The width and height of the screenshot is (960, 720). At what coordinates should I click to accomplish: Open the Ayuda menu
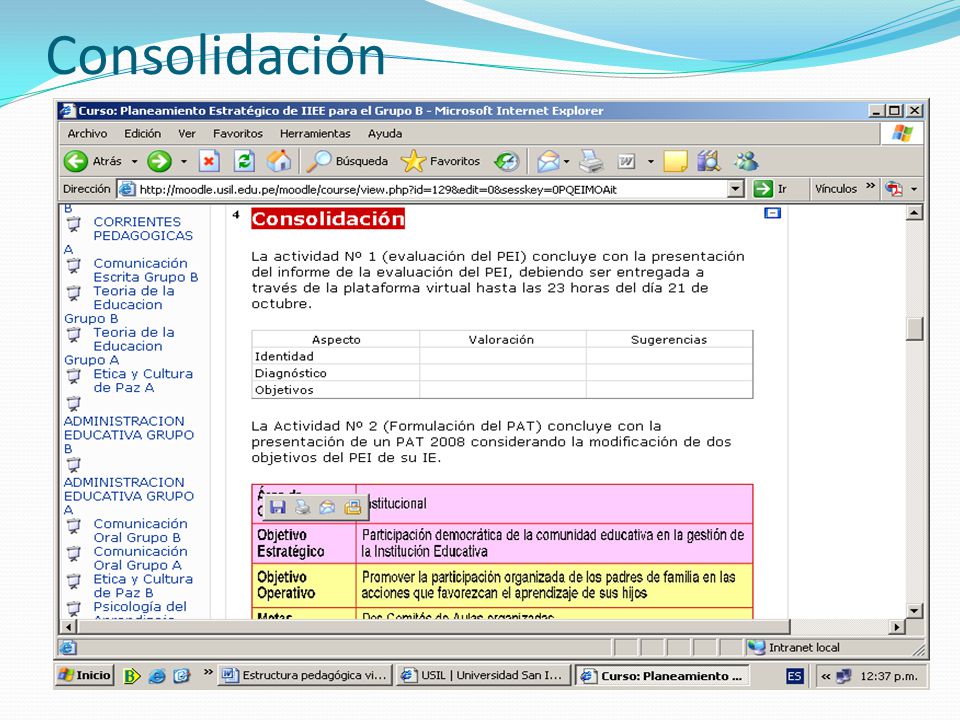click(x=384, y=133)
